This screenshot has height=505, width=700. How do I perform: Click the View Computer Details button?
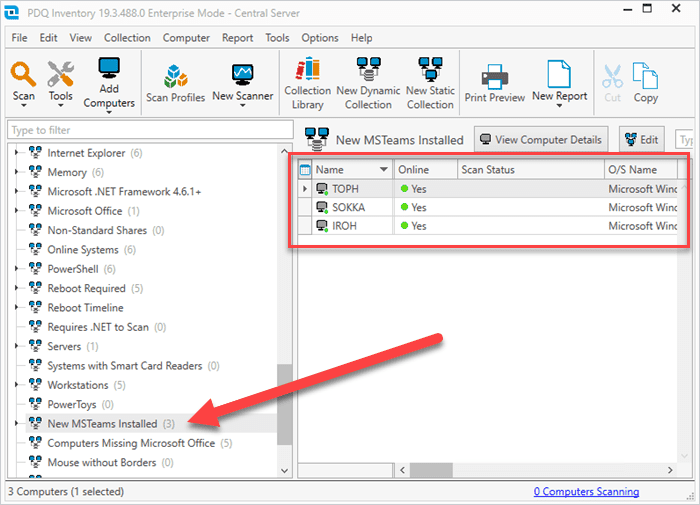(541, 140)
